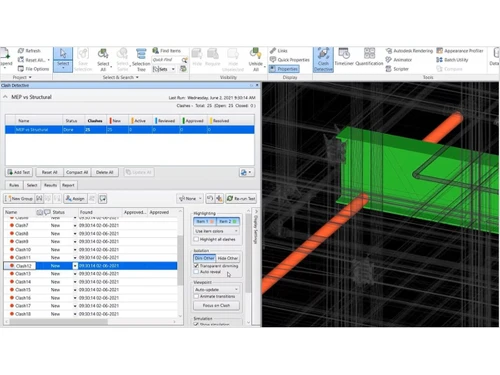
Task: Click the clash list horizontal scrollbar
Action: tap(58, 322)
